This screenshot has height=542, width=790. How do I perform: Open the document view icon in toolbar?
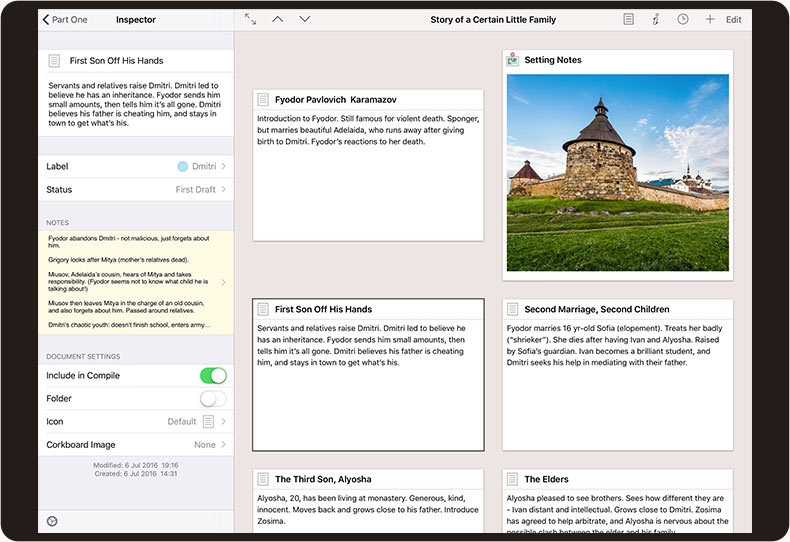coord(628,19)
